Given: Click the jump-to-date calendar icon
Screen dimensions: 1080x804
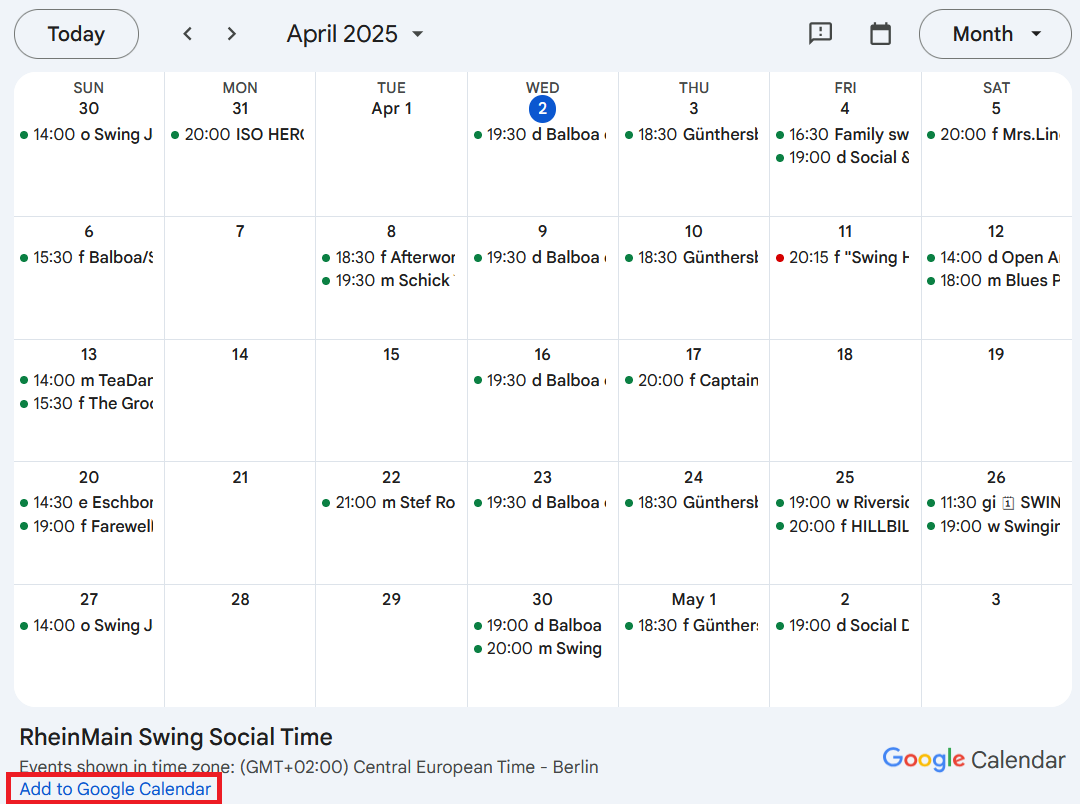Looking at the screenshot, I should [x=880, y=34].
